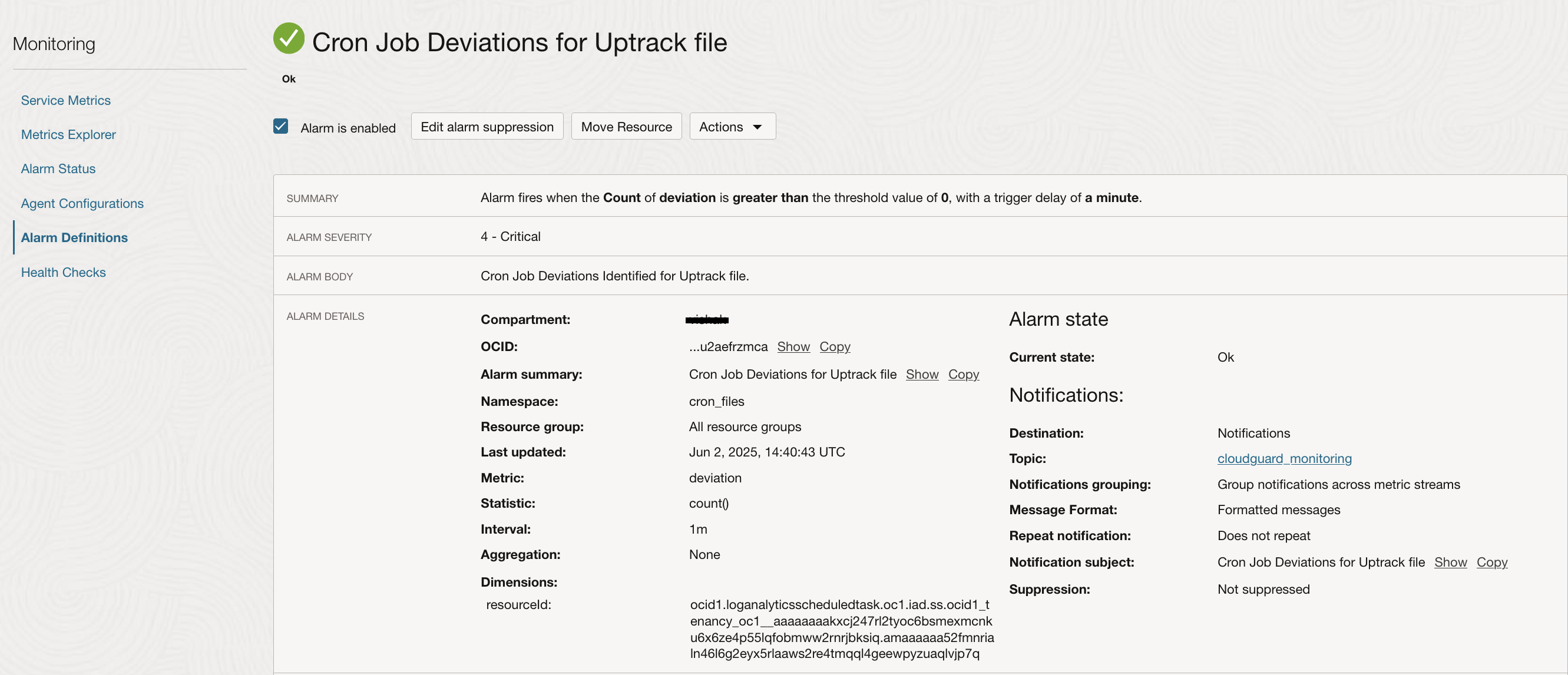Copy the Alarm summary text
This screenshot has width=1568, height=675.
coord(963,375)
